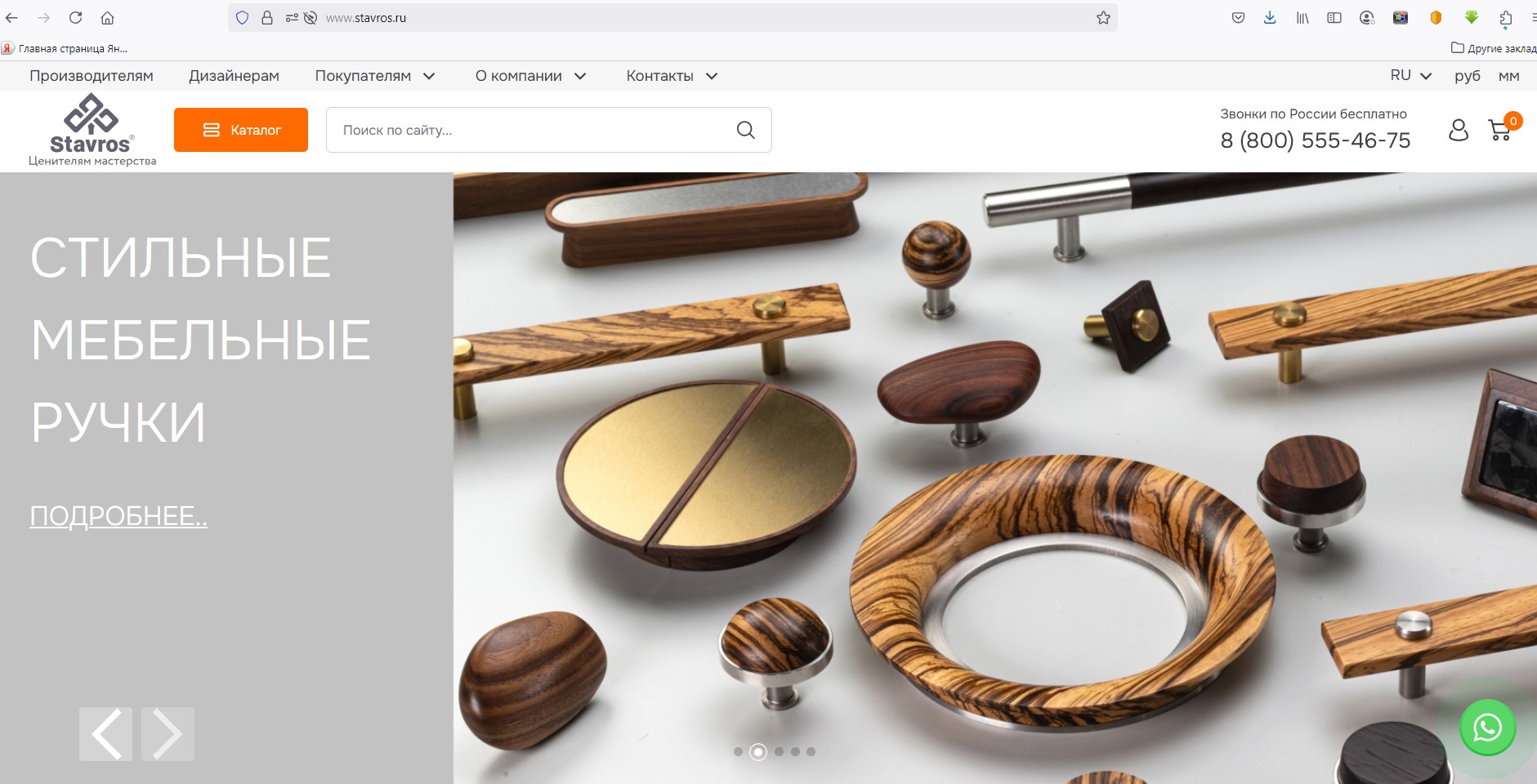Viewport: 1537px width, 784px height.
Task: Open the user account profile icon
Action: coord(1459,130)
